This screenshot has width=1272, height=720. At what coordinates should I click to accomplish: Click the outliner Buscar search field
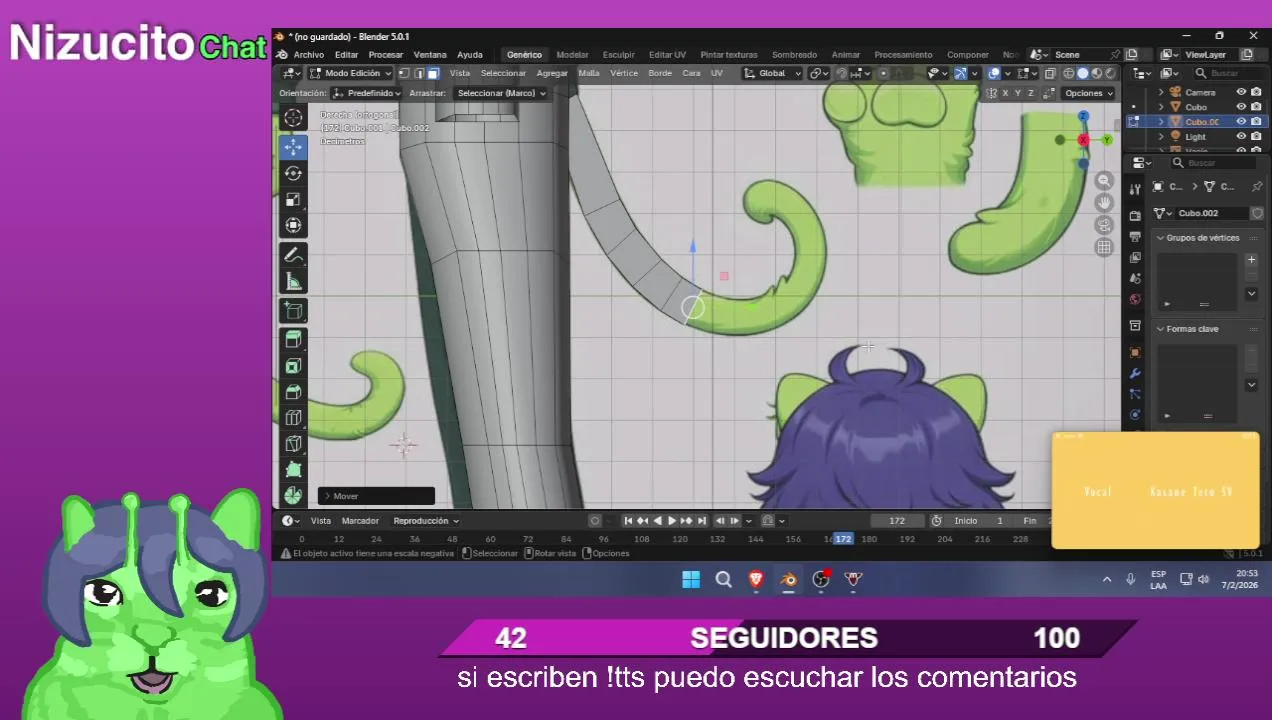coord(1230,73)
